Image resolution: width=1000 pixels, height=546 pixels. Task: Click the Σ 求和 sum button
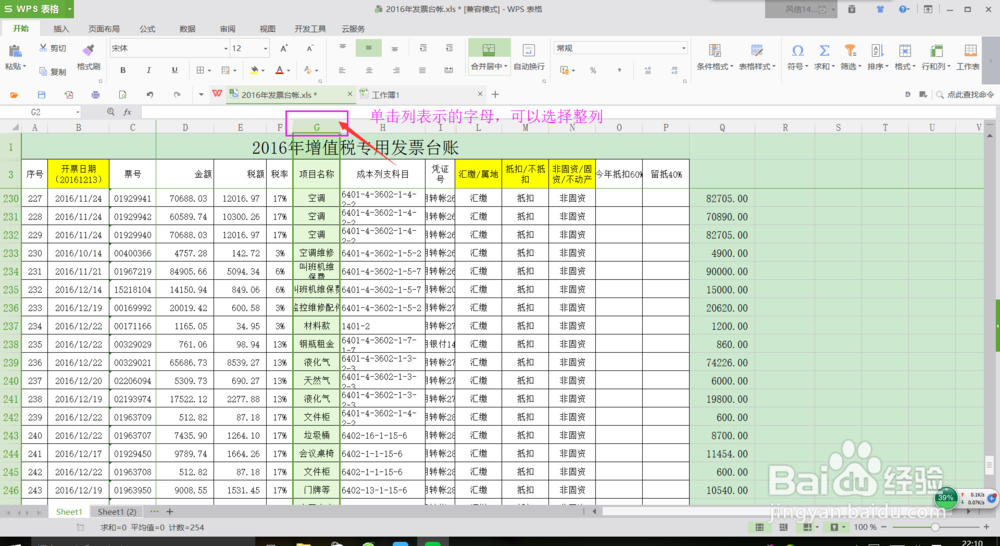coord(824,57)
